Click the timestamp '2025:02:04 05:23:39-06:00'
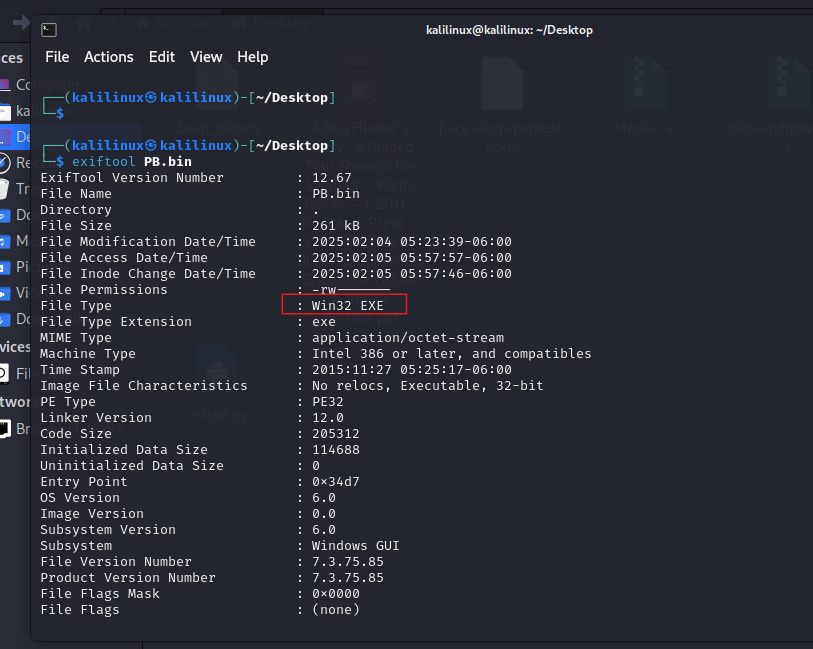Viewport: 813px width, 649px height. [x=412, y=242]
